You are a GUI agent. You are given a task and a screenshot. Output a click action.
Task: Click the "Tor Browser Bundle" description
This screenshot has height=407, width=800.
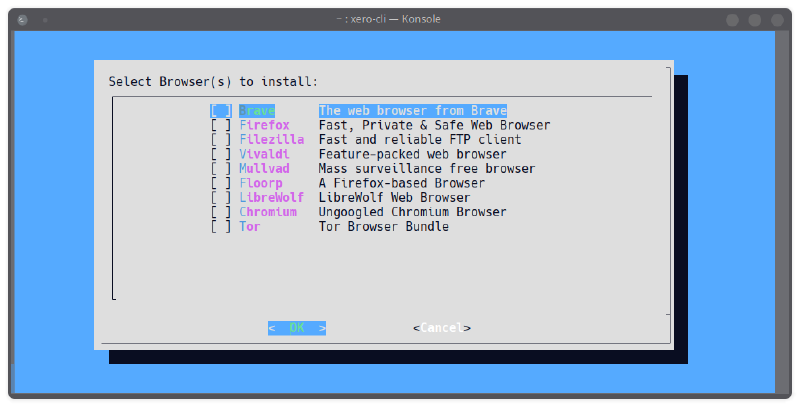(x=383, y=227)
